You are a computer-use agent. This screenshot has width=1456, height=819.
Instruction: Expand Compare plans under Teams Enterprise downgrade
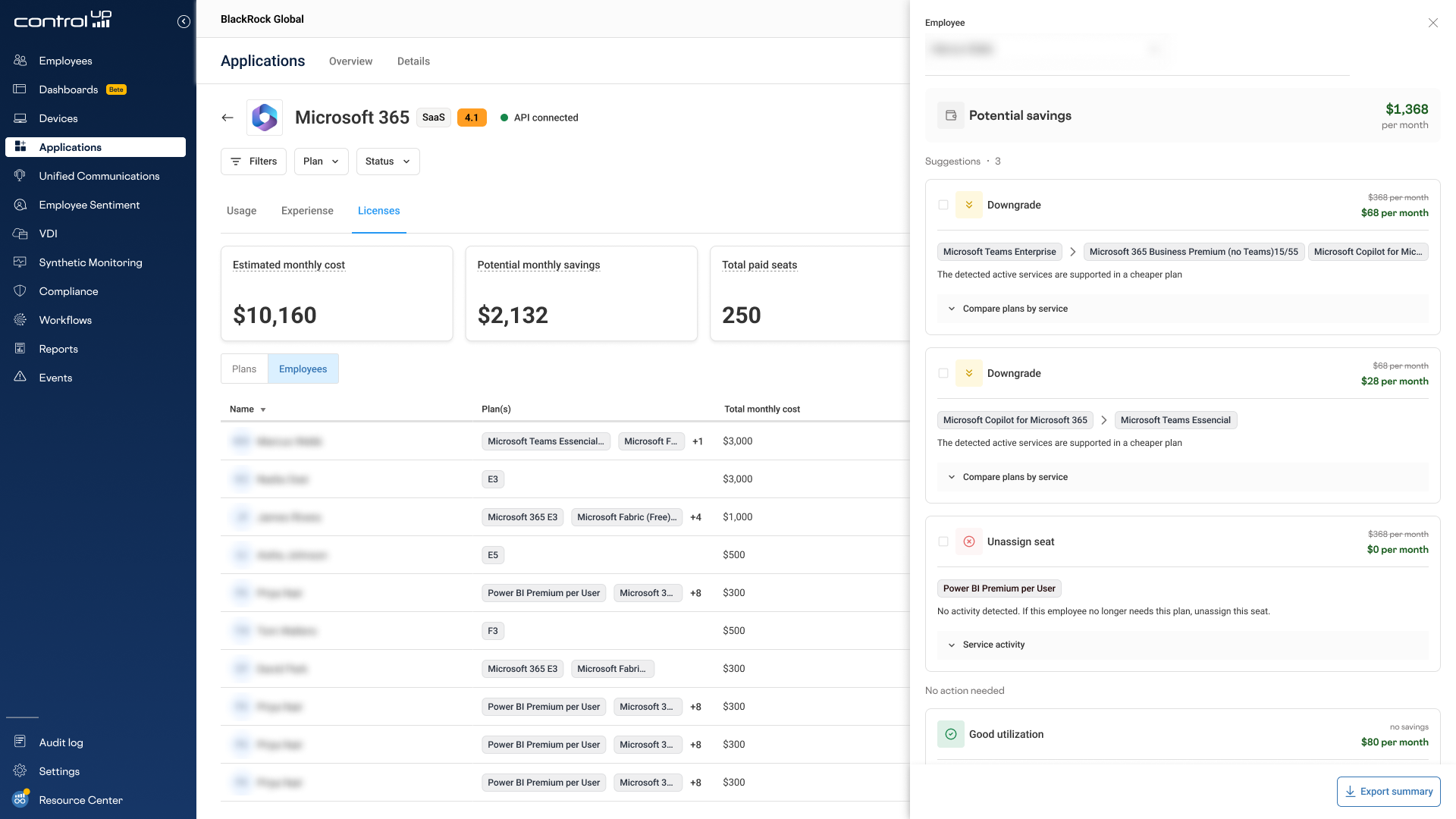(x=1182, y=309)
